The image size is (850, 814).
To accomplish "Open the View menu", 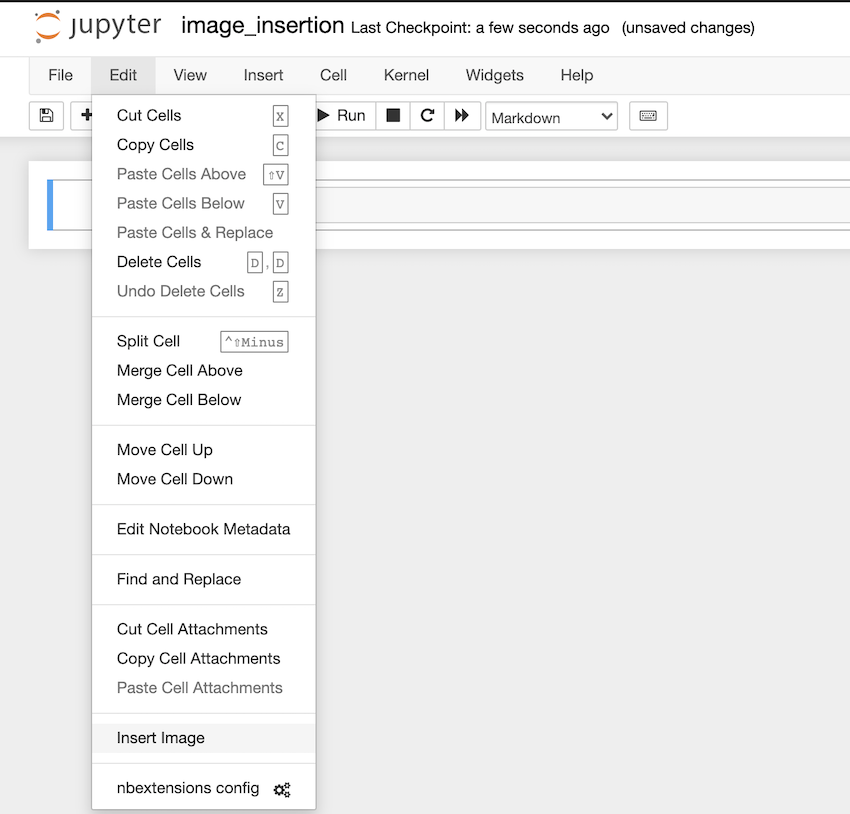I will pos(190,75).
